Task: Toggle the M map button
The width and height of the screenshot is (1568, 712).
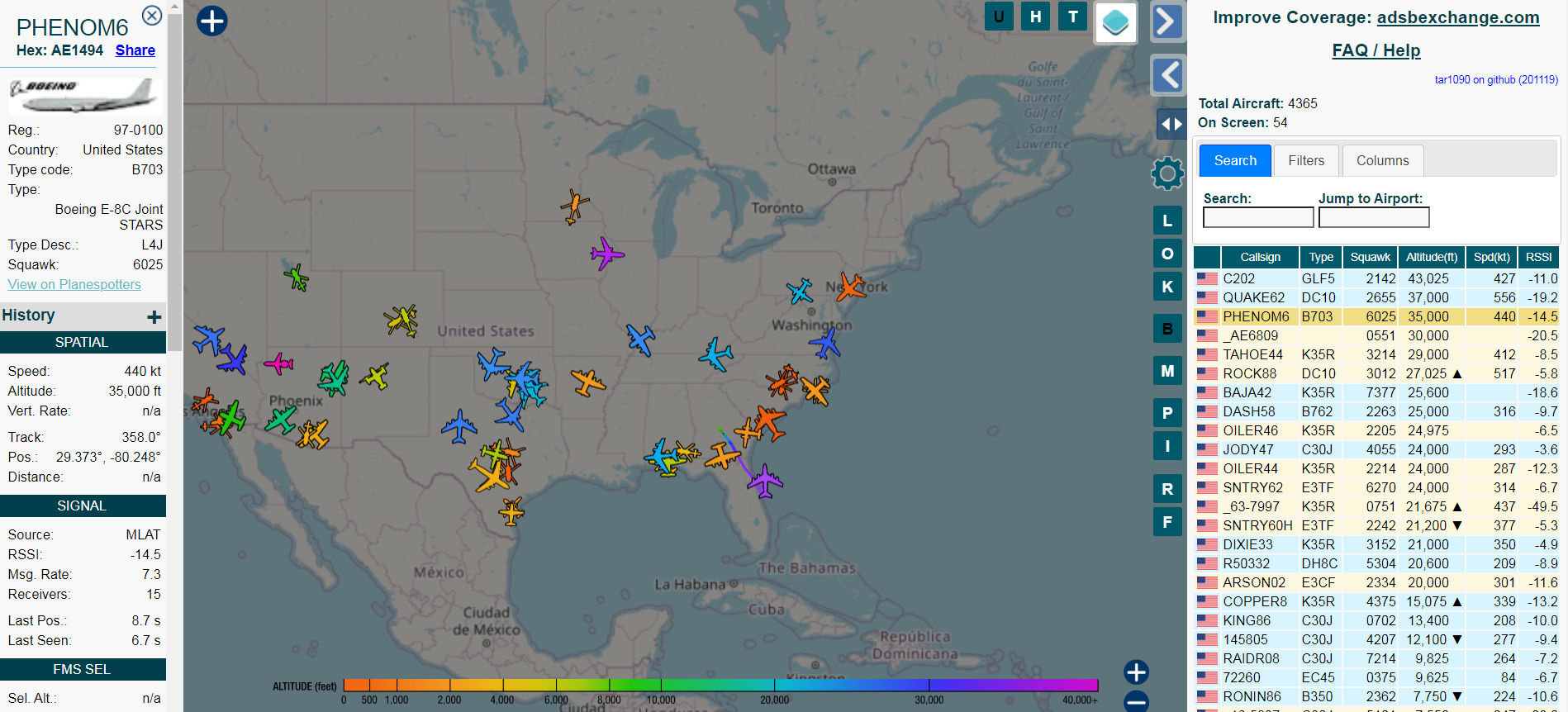Action: pos(1167,371)
